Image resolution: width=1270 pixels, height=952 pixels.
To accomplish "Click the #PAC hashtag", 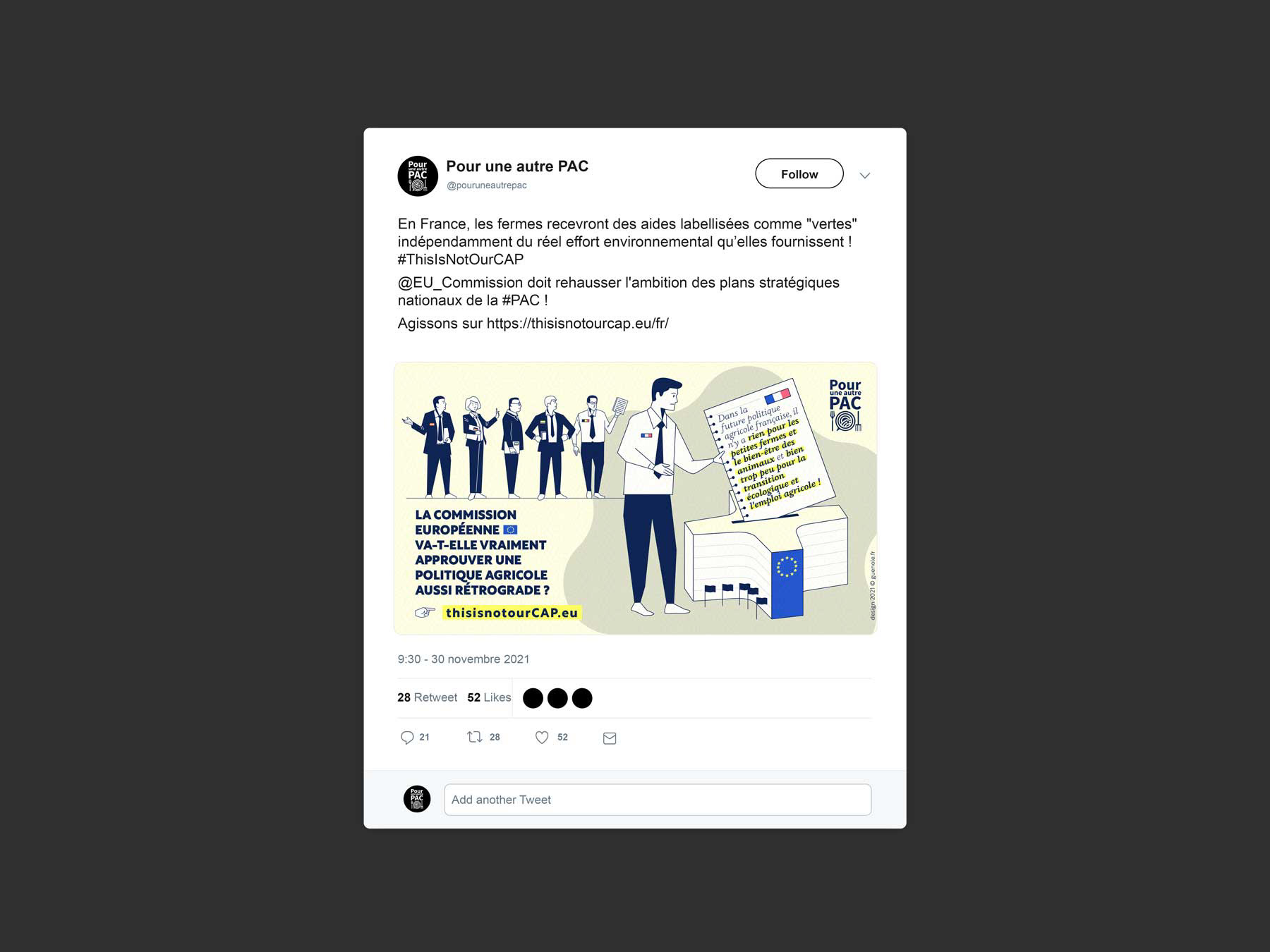I will (x=521, y=300).
